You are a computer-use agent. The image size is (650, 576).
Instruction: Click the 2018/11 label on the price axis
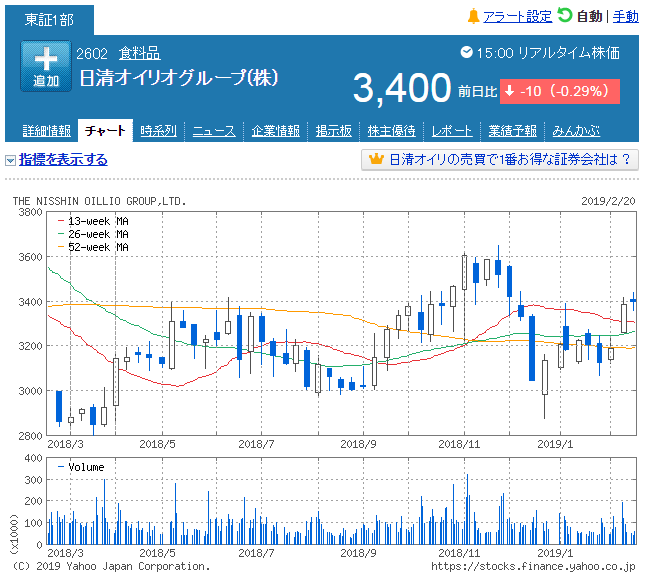(x=459, y=444)
